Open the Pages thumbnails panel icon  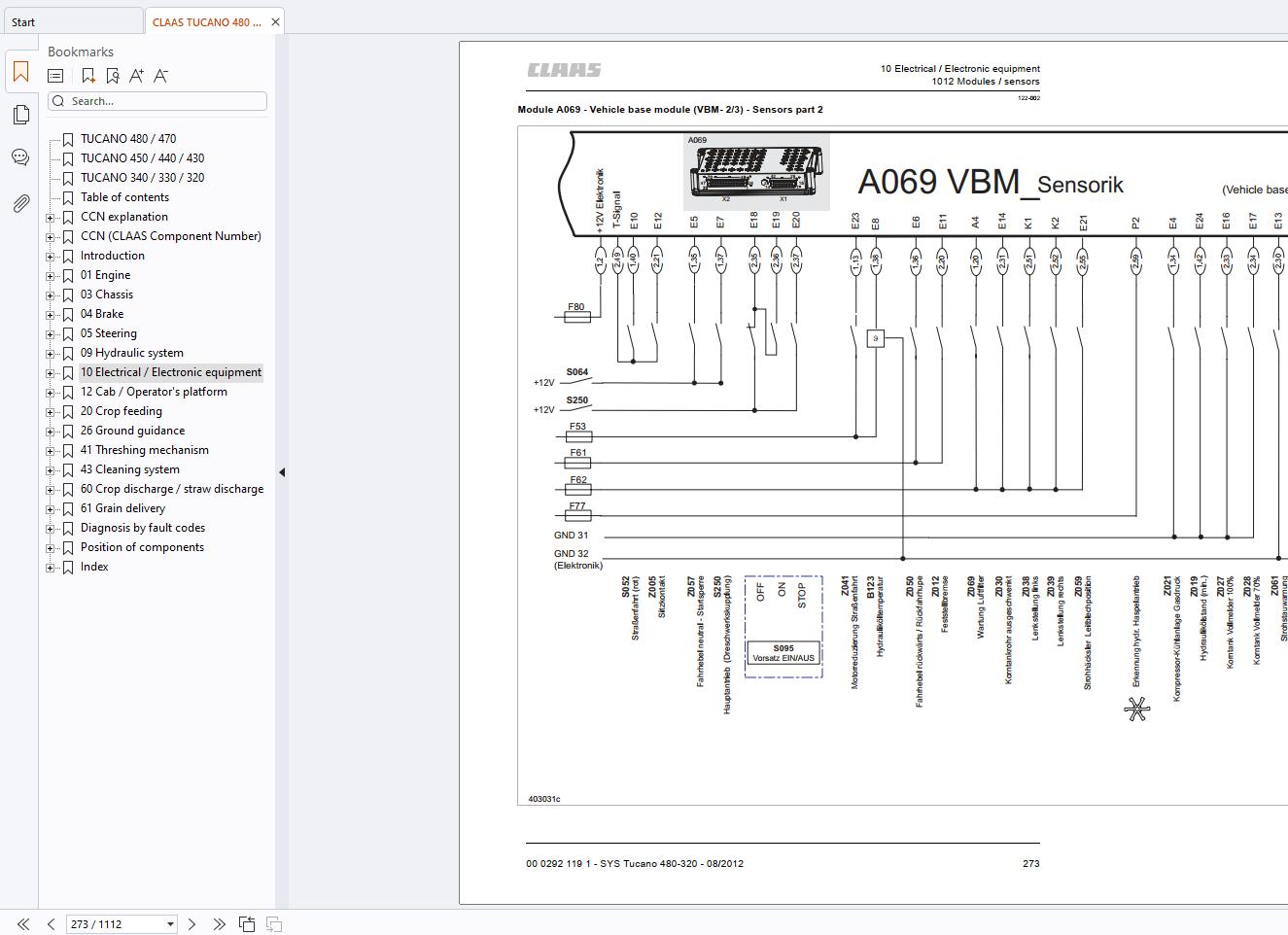[20, 115]
